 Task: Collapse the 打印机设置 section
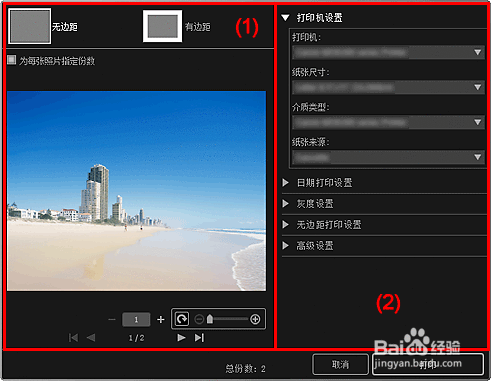click(x=285, y=18)
